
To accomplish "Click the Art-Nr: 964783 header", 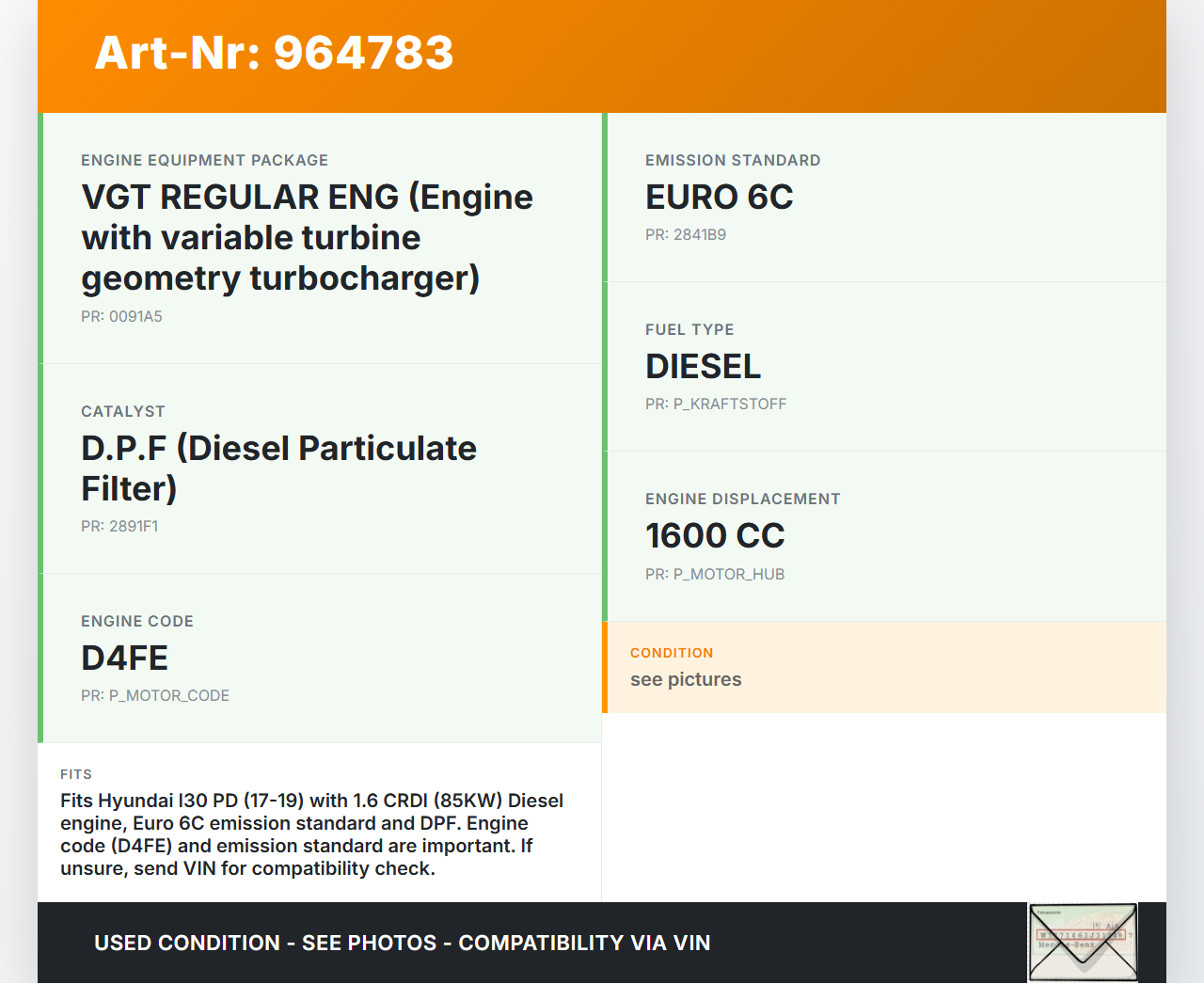I will coord(274,53).
